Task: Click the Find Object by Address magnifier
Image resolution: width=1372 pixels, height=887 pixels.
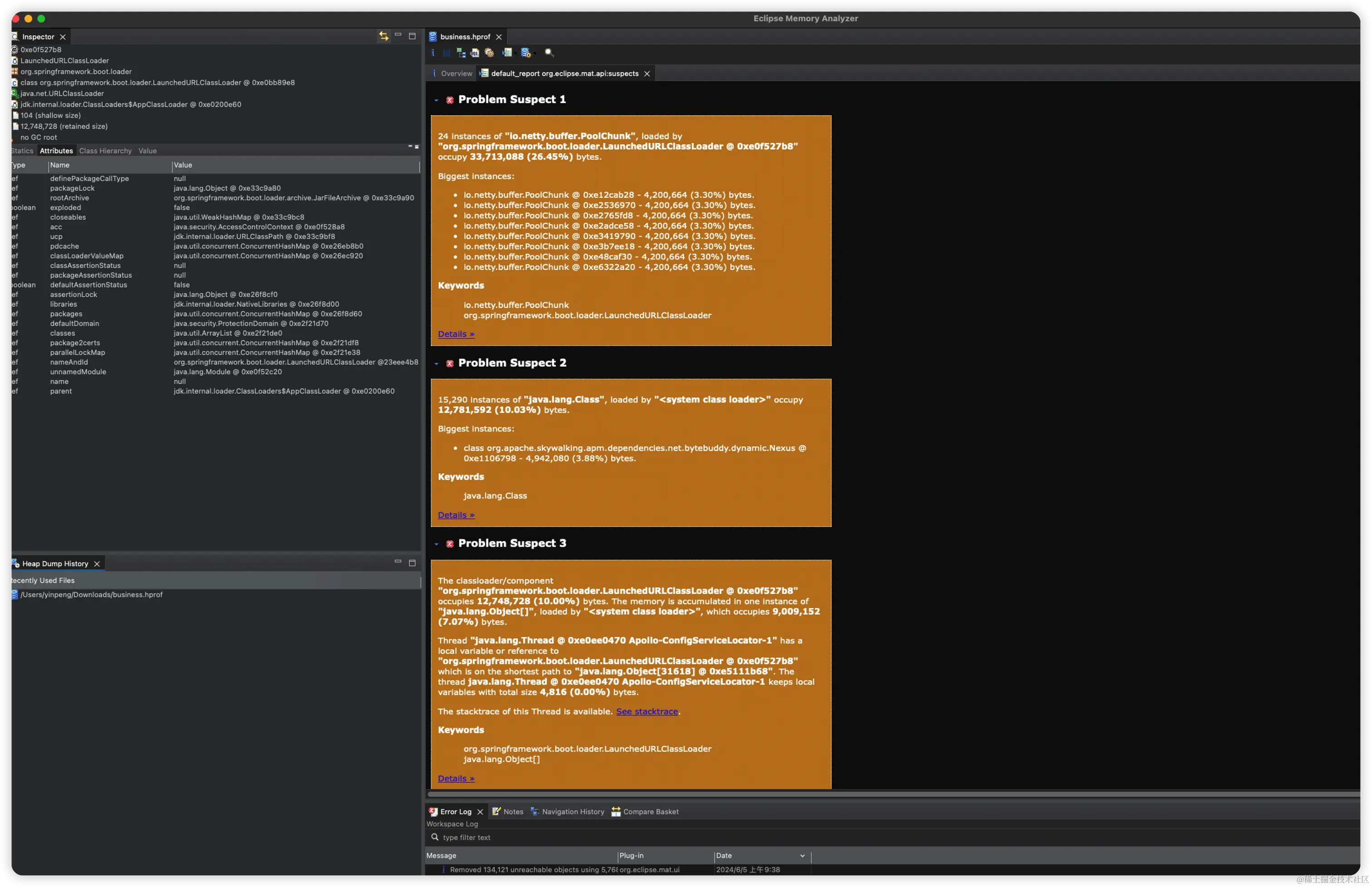Action: (549, 53)
